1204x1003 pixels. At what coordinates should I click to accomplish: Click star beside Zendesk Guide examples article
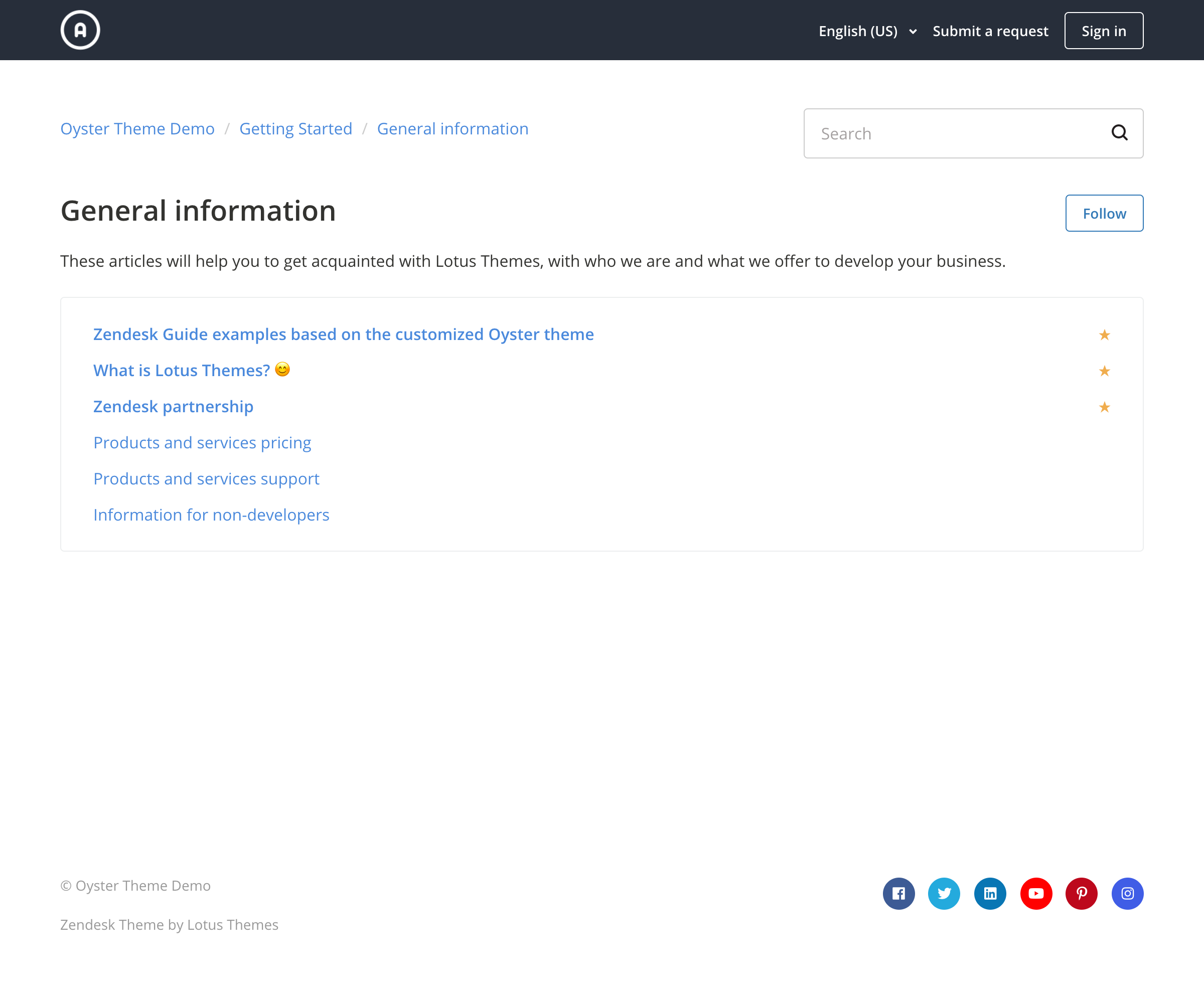(1104, 335)
